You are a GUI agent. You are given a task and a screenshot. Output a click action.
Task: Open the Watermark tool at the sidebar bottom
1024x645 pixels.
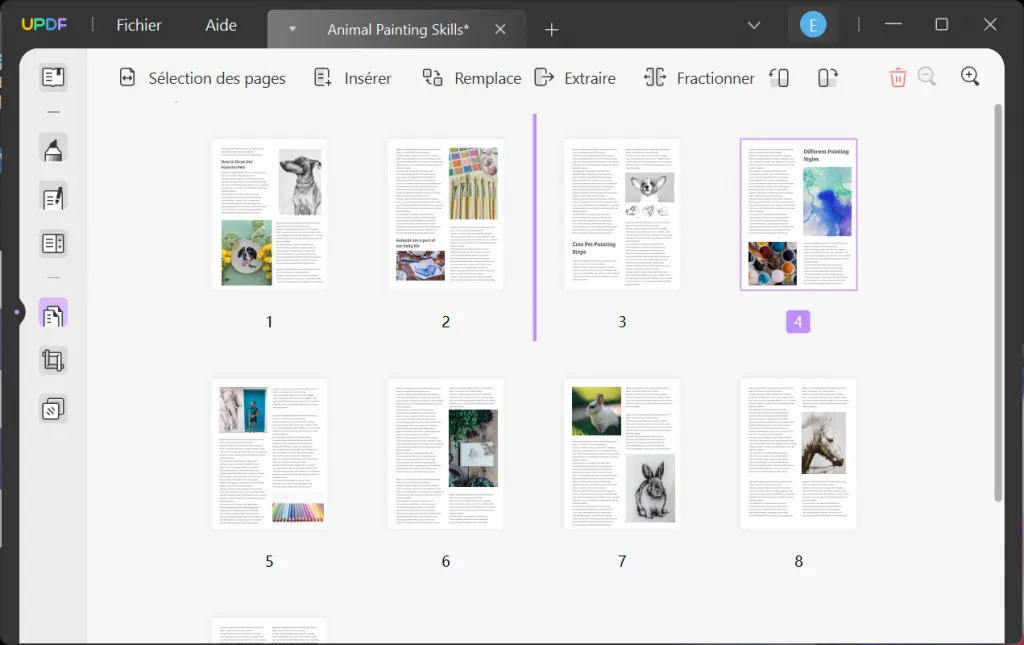pyautogui.click(x=53, y=408)
